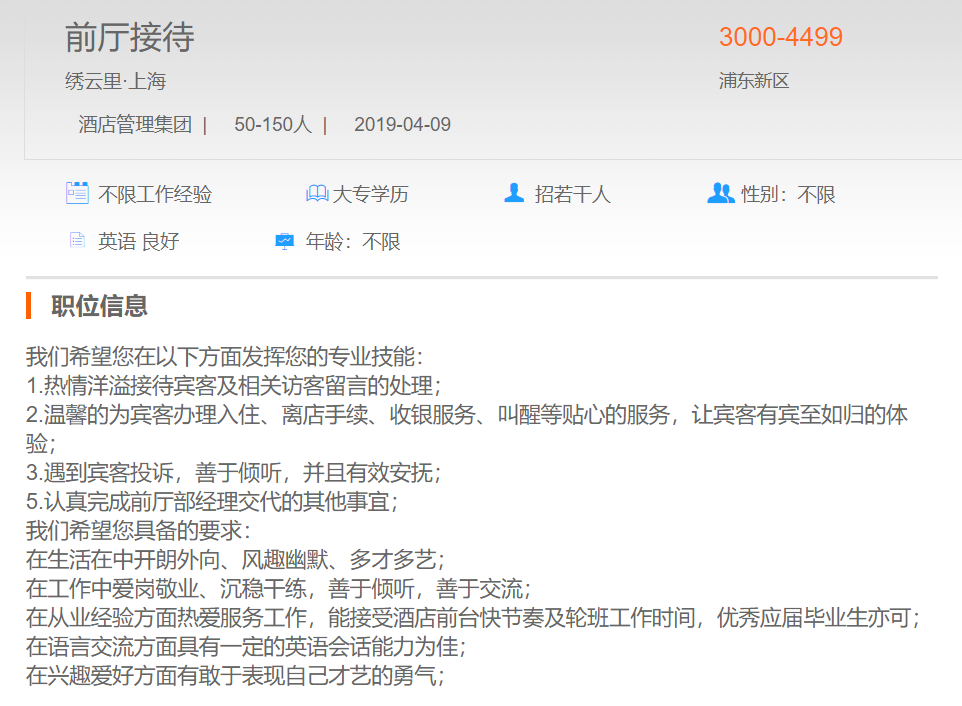Click the 大专学历 education label
The image size is (962, 706).
[x=370, y=195]
